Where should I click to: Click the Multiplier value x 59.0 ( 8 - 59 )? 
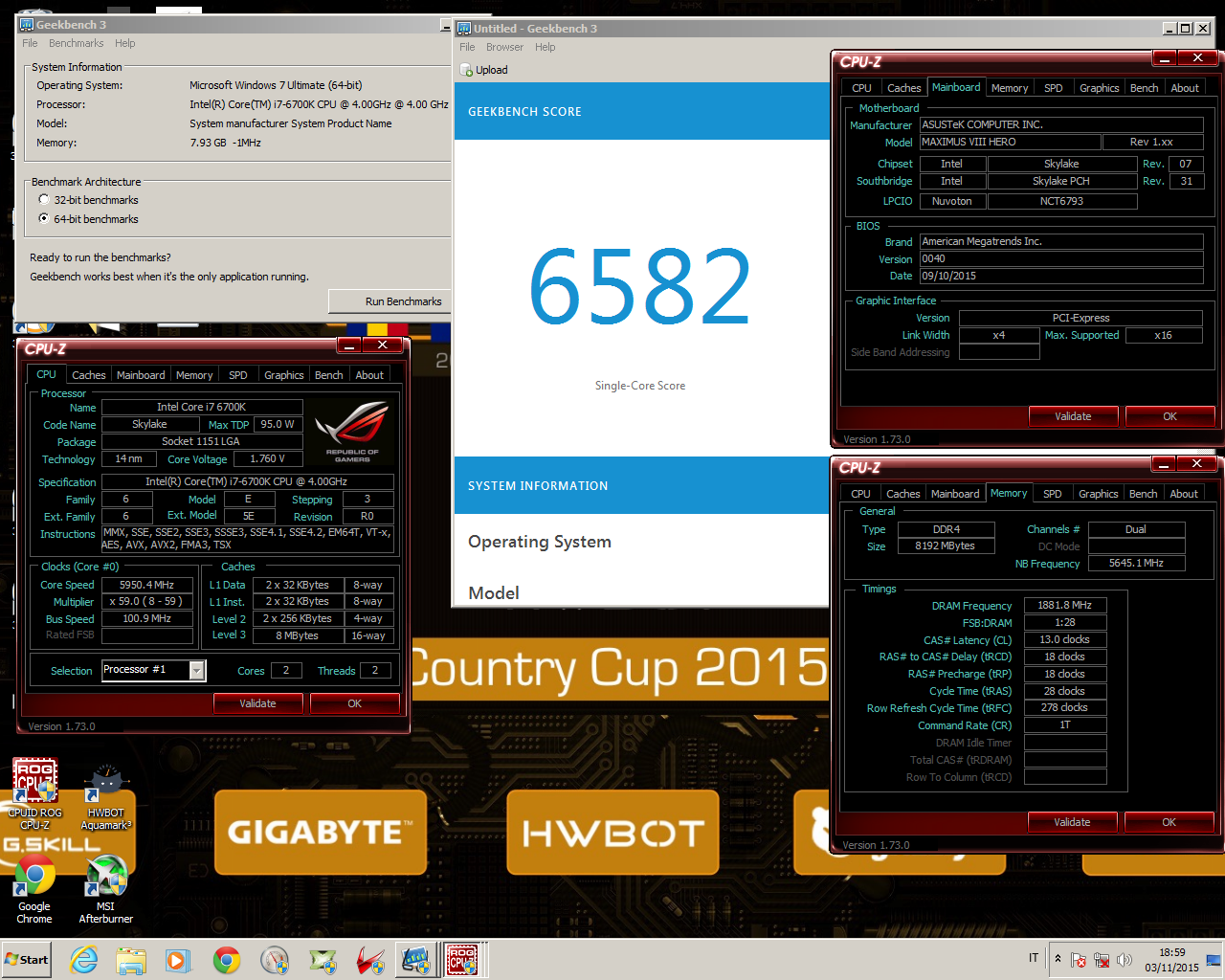coord(147,602)
